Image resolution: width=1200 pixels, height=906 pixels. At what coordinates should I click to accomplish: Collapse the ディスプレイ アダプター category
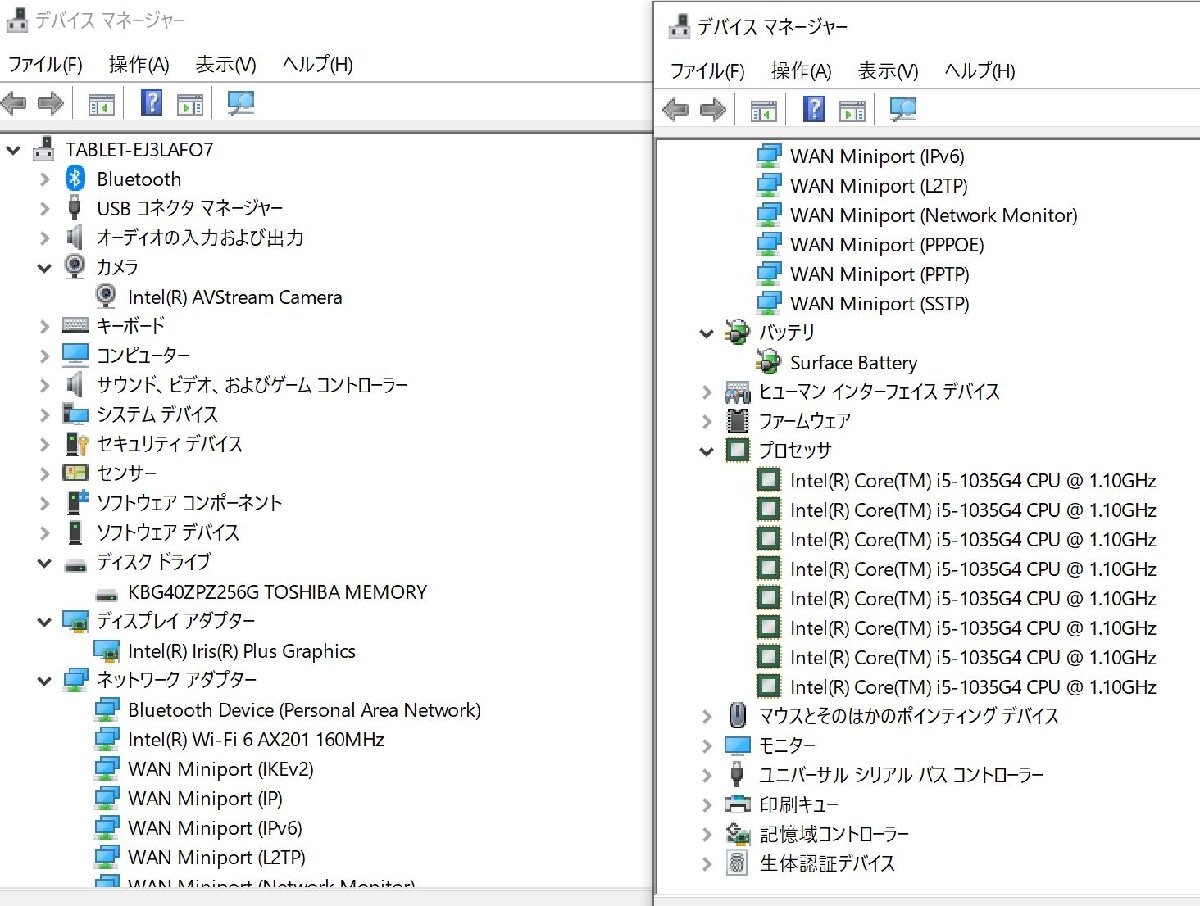pyautogui.click(x=44, y=622)
